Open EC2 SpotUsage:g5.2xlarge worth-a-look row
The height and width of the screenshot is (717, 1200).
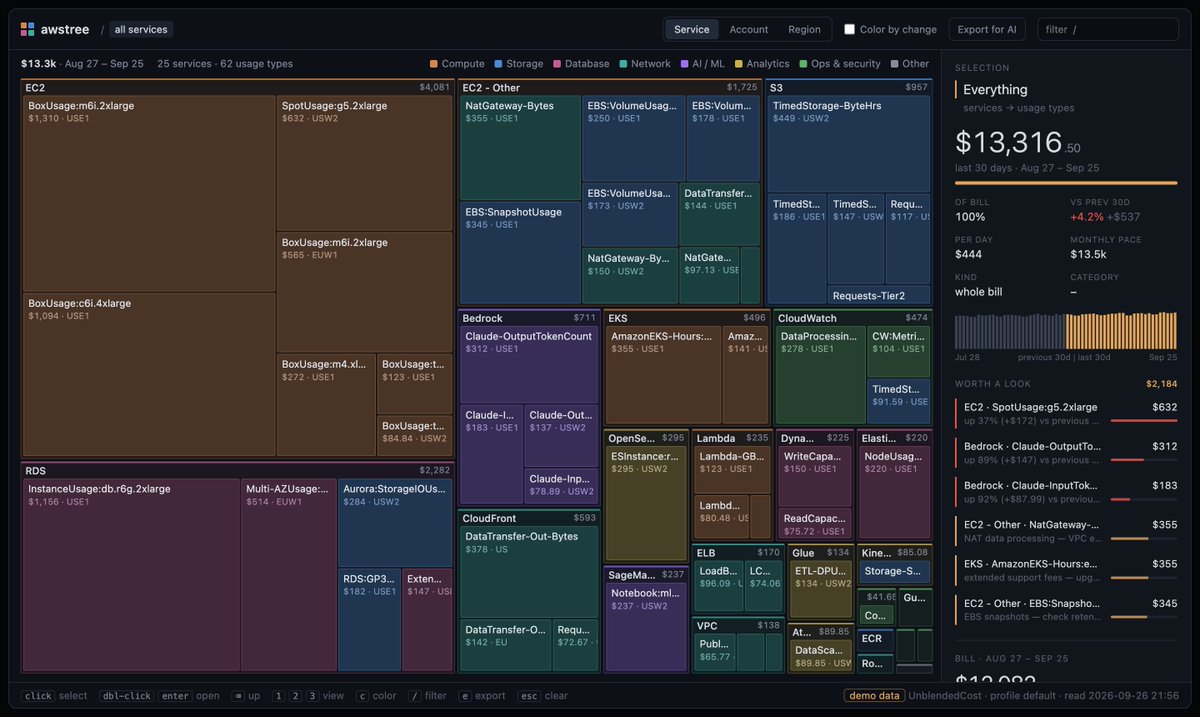(x=1066, y=414)
